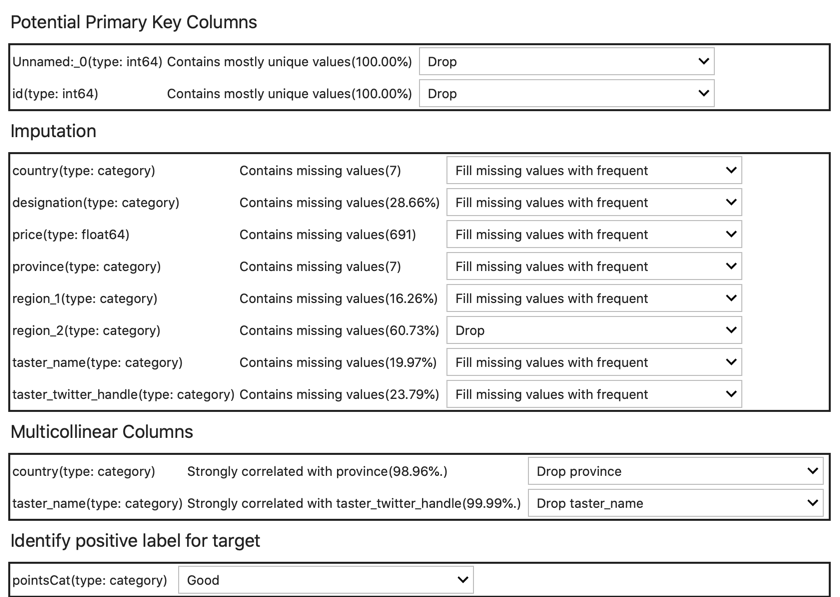Open the Unnamed:_0 action dropdown
The width and height of the screenshot is (840, 597).
567,62
